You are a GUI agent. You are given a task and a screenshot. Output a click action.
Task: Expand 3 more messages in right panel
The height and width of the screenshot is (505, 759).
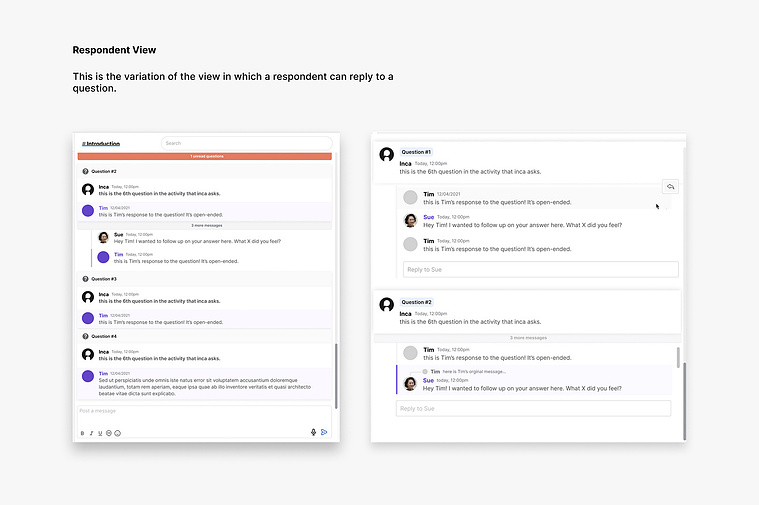528,338
